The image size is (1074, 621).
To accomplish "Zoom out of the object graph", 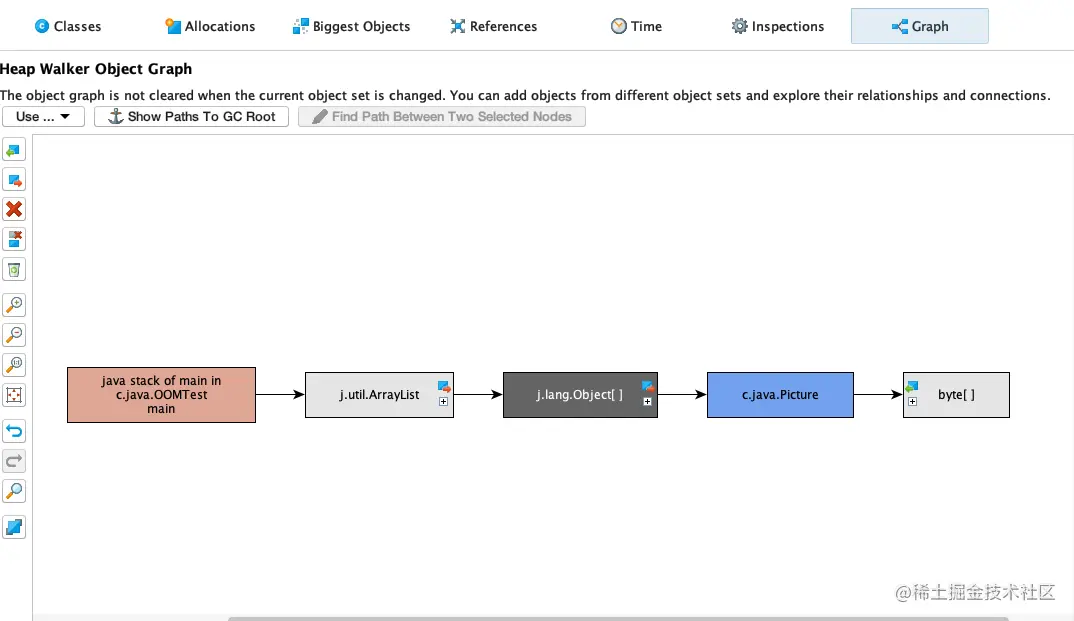I will (14, 335).
